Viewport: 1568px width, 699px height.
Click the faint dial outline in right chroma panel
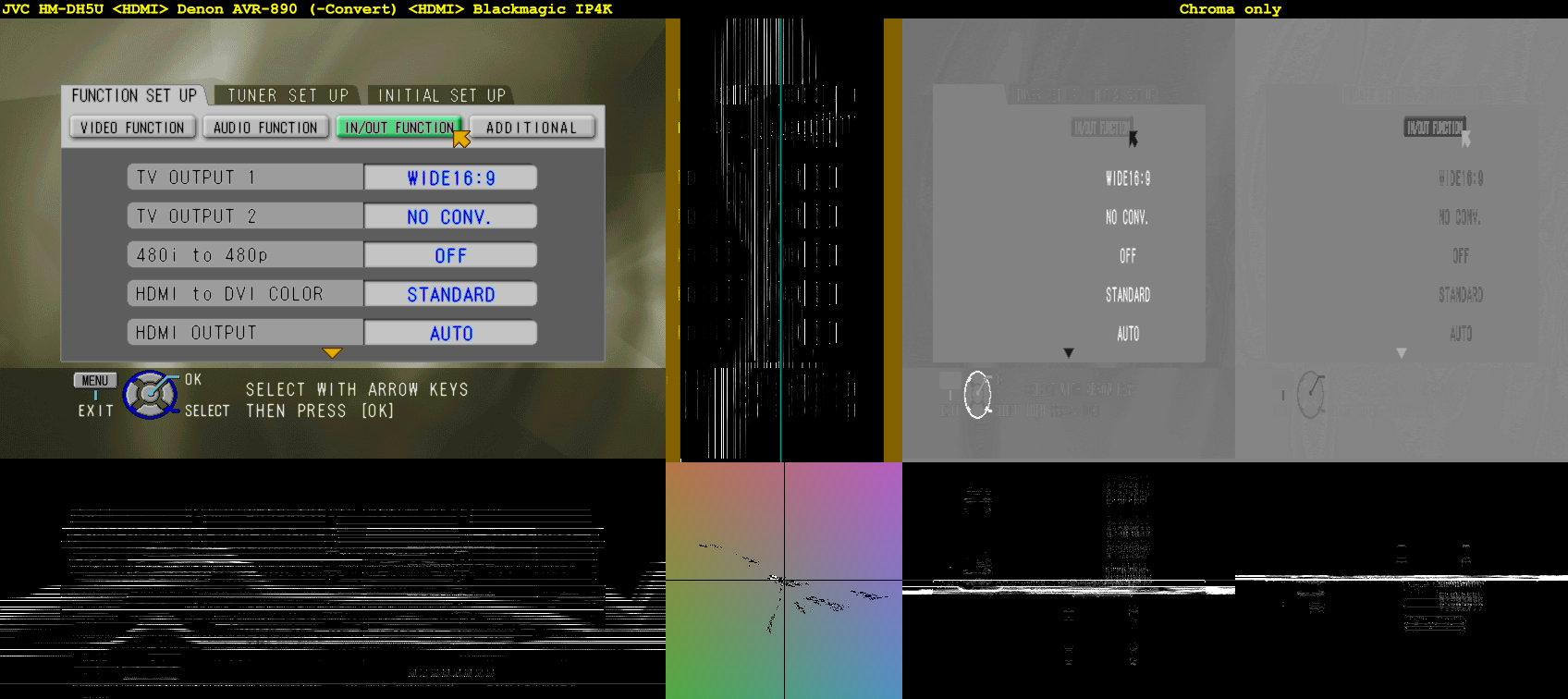pos(1311,395)
